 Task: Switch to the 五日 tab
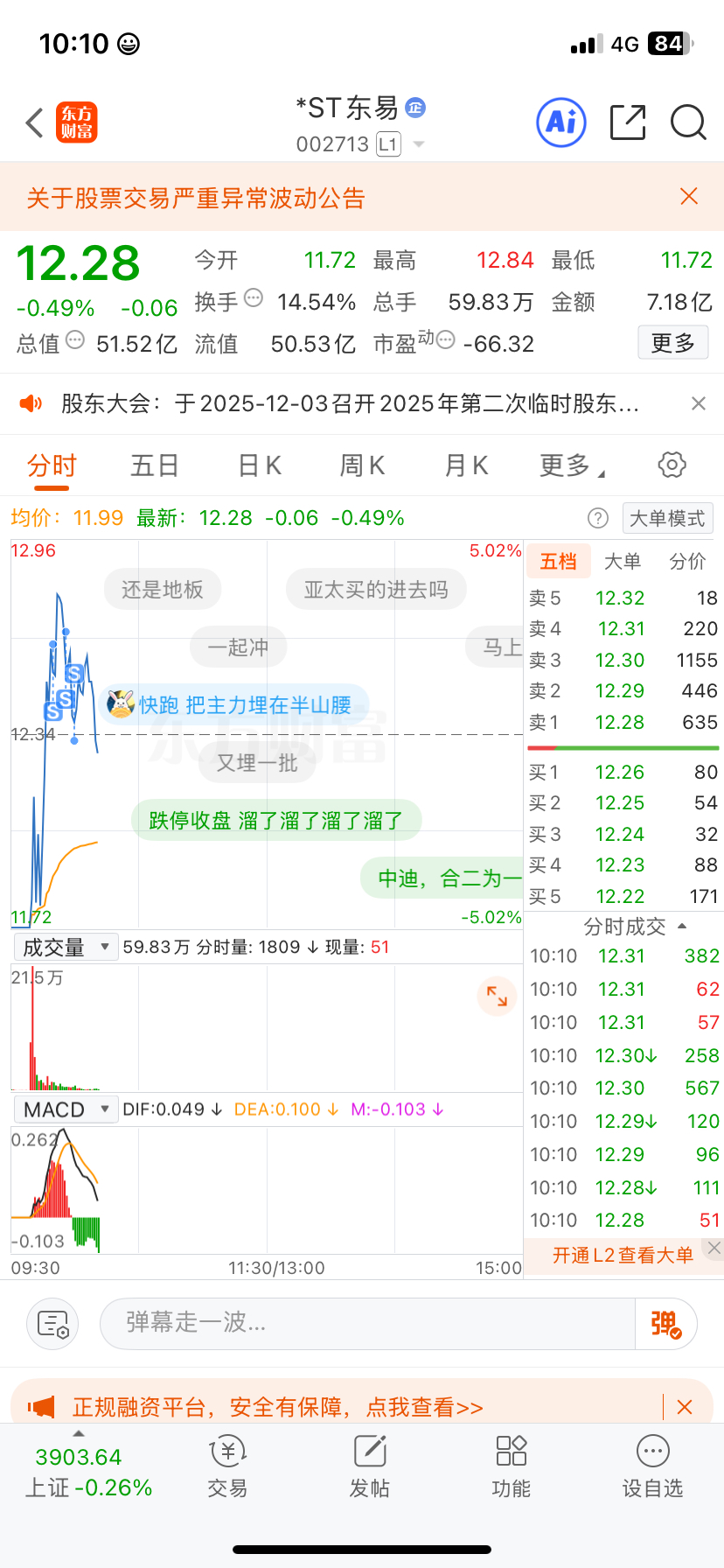[x=155, y=465]
